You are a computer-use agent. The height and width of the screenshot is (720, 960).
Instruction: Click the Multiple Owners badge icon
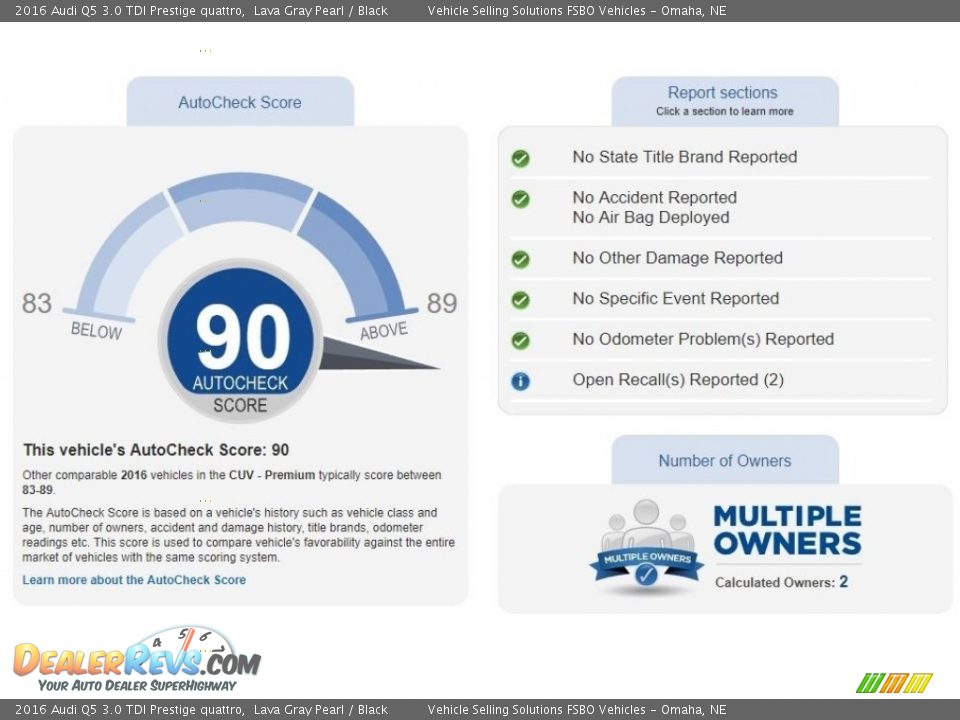pos(647,548)
